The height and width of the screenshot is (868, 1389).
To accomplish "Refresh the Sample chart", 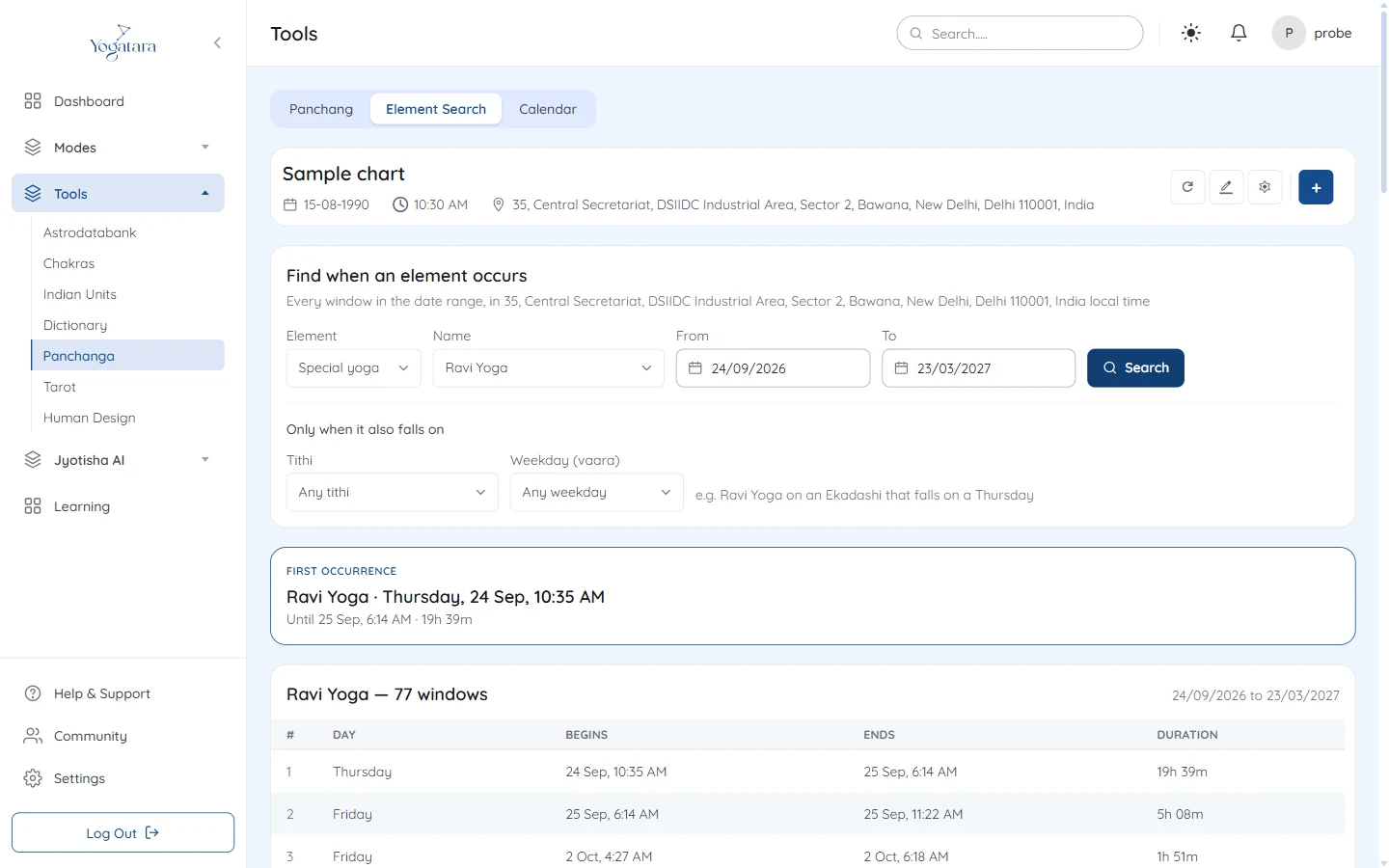I will pos(1187,187).
